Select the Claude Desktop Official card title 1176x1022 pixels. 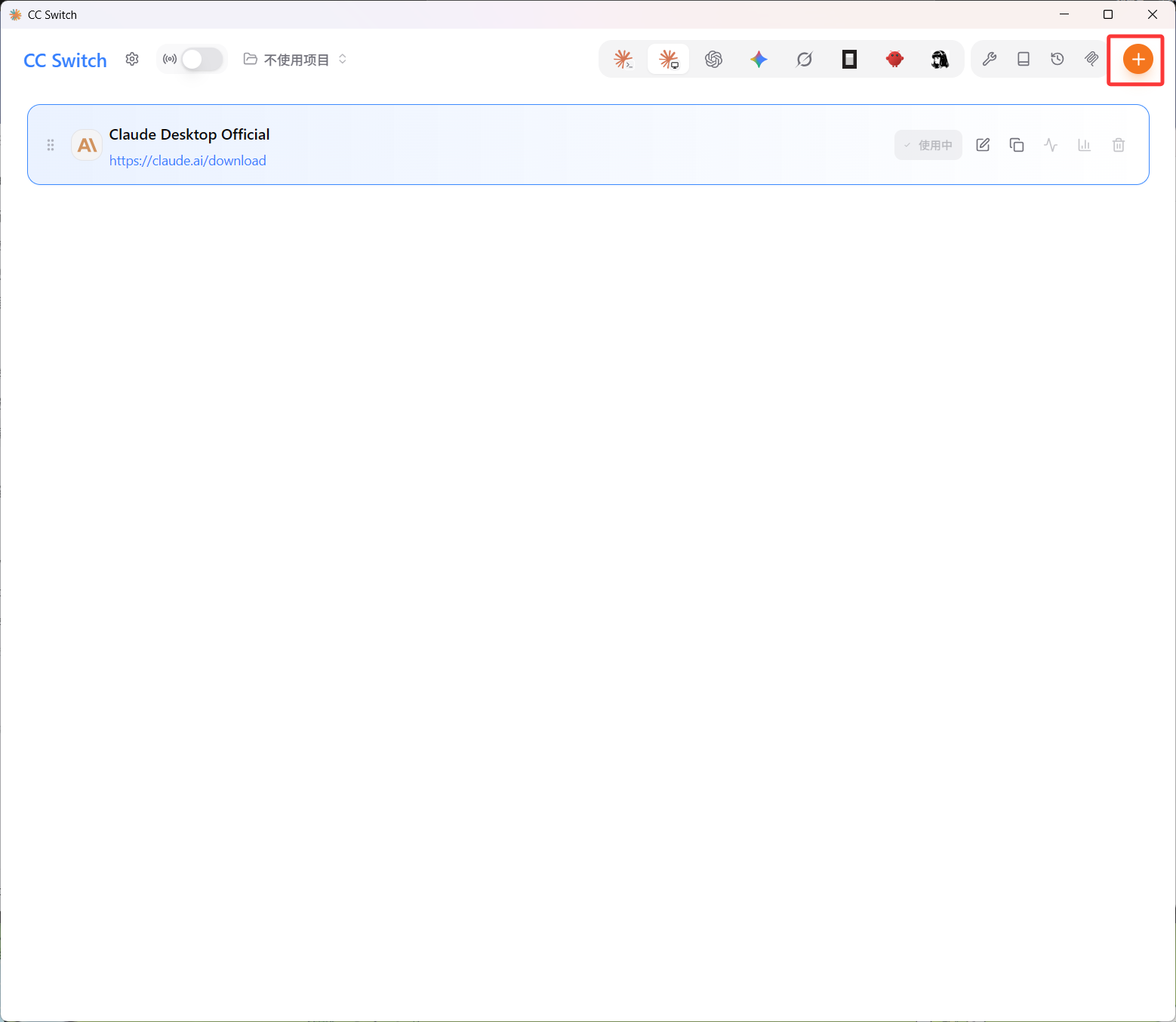189,134
